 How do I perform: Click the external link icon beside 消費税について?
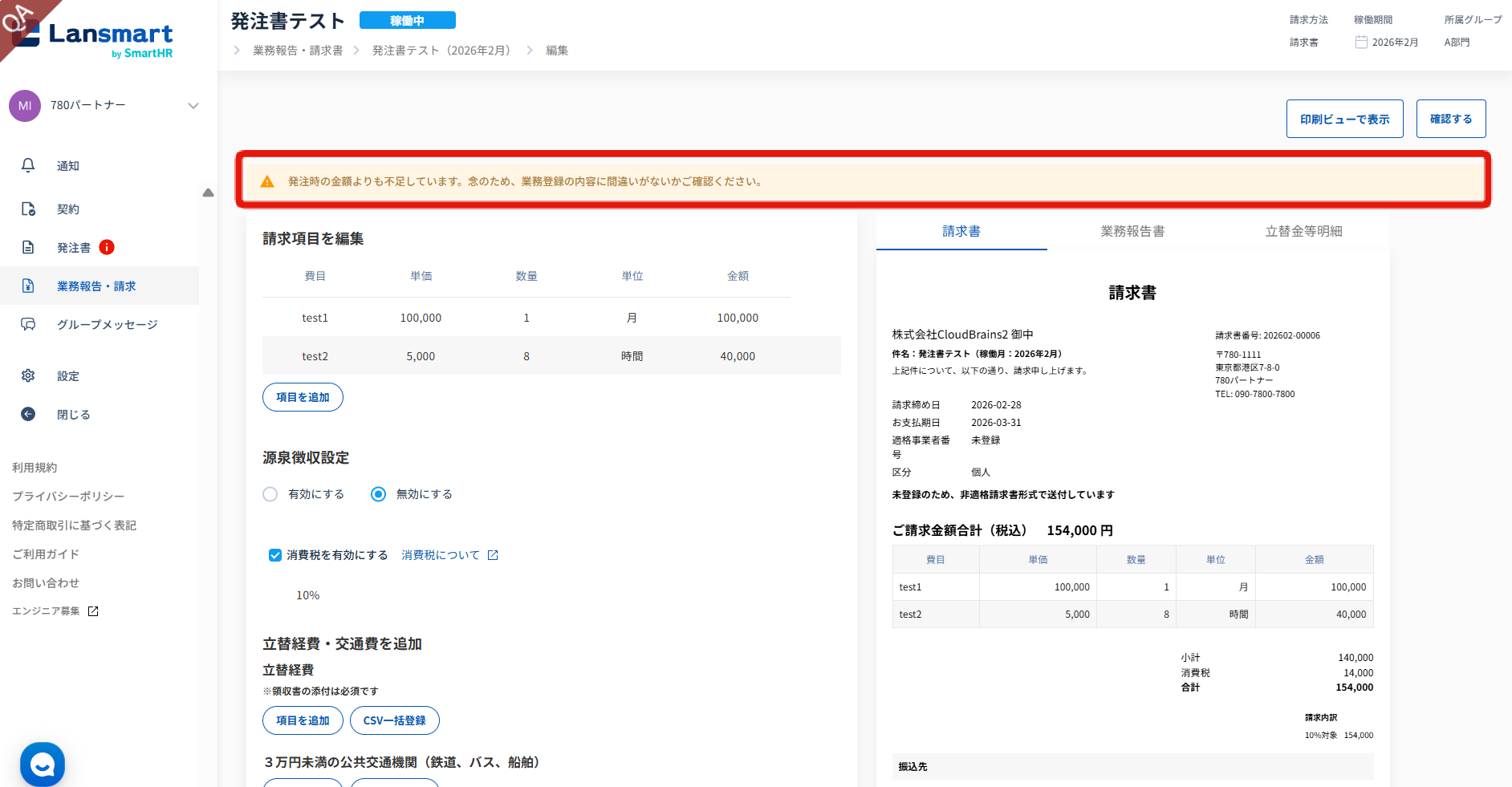(493, 555)
